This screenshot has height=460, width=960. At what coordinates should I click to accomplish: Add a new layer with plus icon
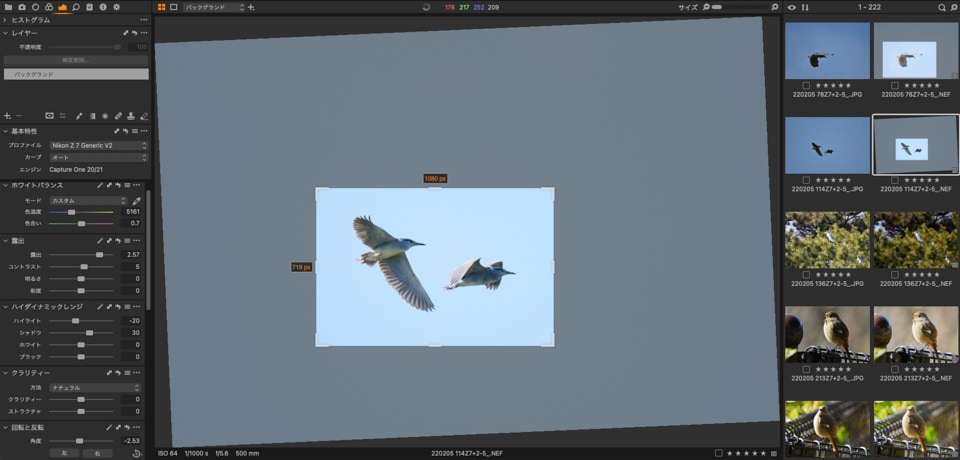coord(7,115)
